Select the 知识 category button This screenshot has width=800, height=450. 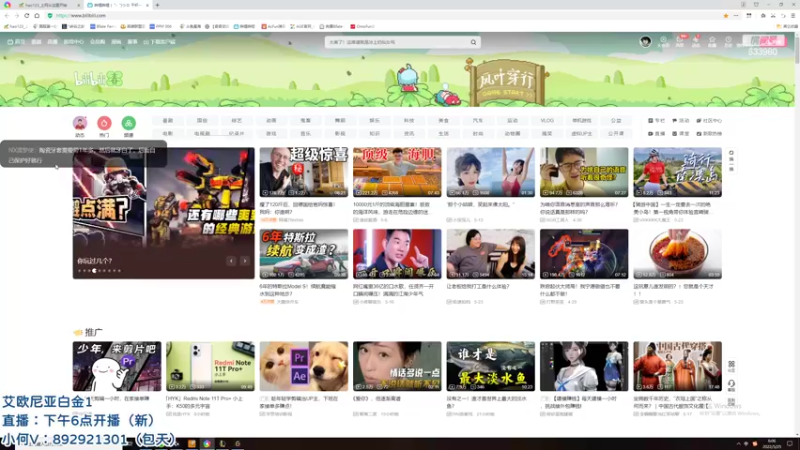pos(374,134)
